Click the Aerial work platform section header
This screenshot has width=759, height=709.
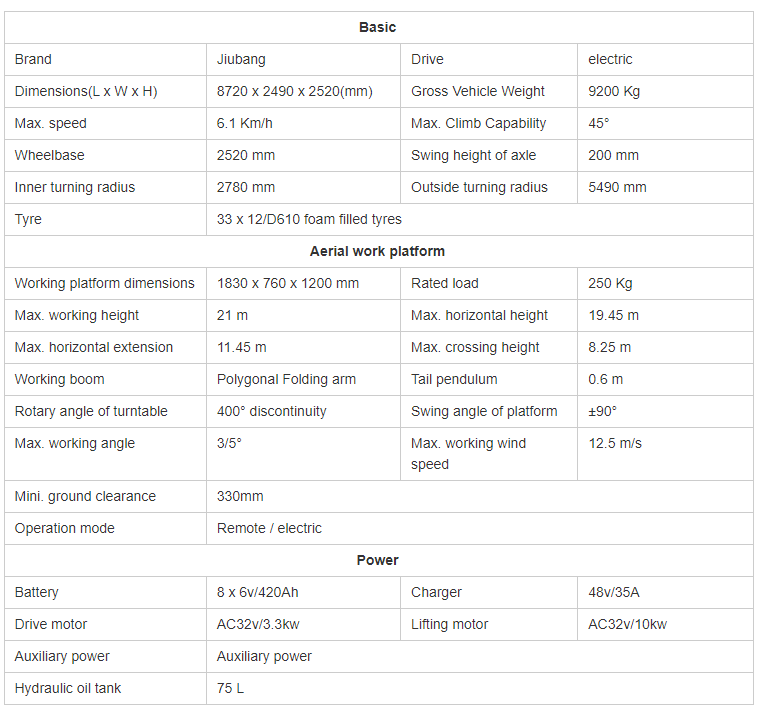click(378, 251)
